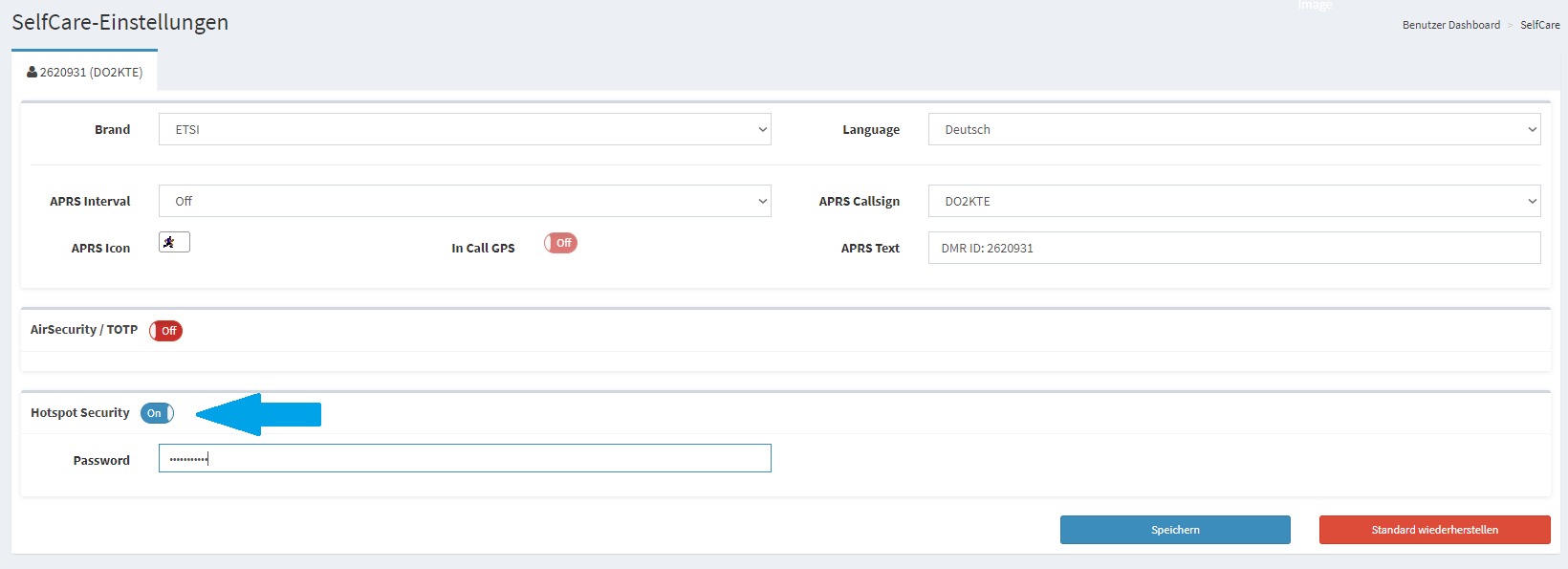Click into the Hotspot Security Password field
The width and height of the screenshot is (1568, 569).
pos(465,458)
